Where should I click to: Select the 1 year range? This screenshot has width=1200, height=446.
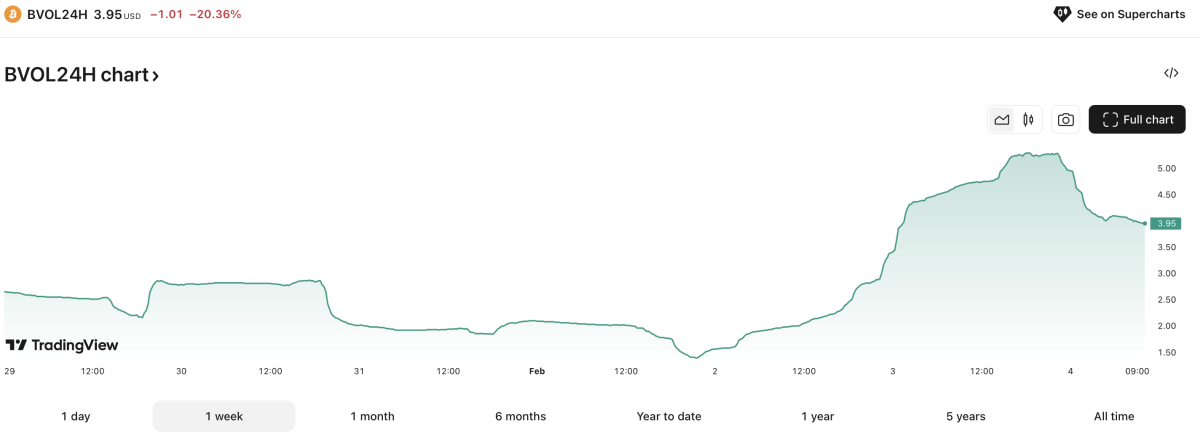(817, 416)
